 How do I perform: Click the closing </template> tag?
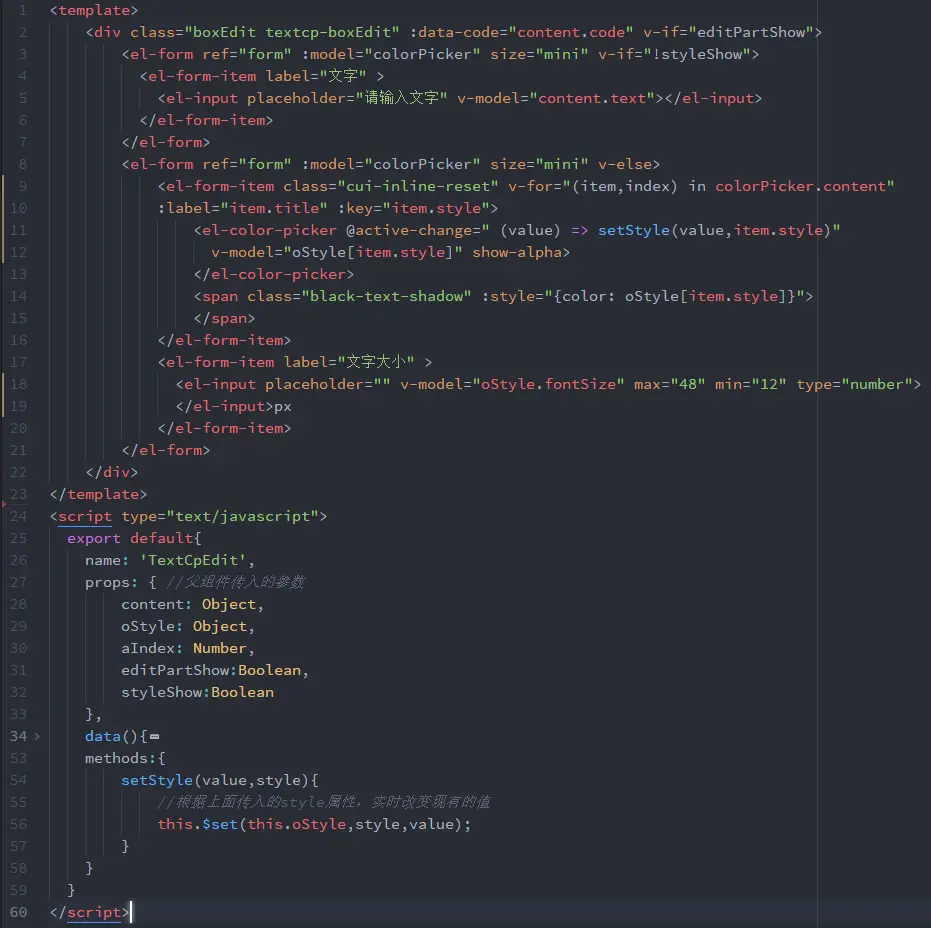point(99,494)
